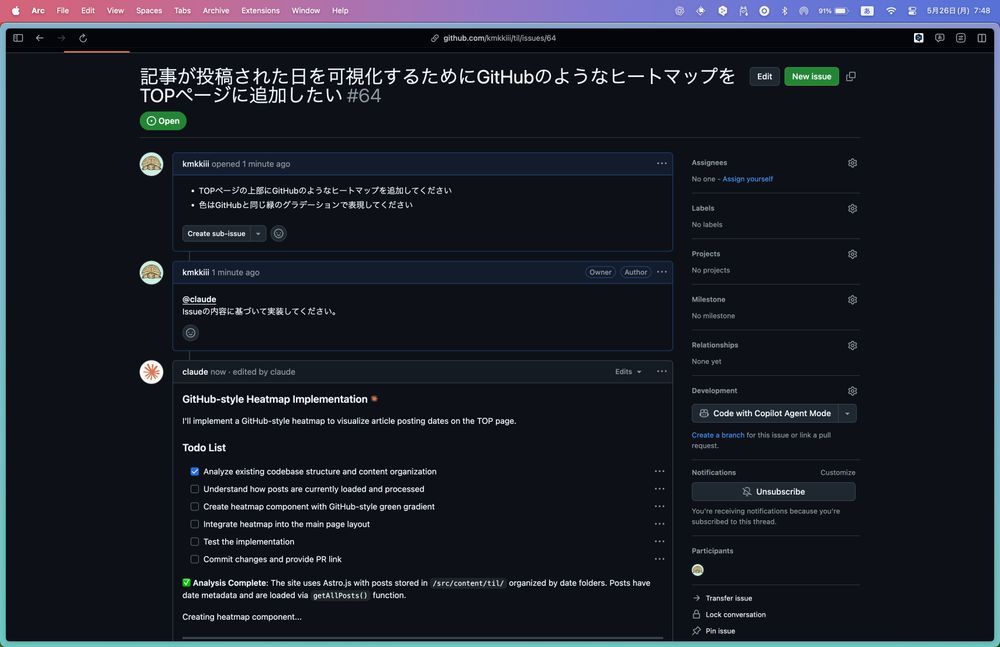
Task: Check 'Understand how posts are currently loaded'
Action: [x=195, y=489]
